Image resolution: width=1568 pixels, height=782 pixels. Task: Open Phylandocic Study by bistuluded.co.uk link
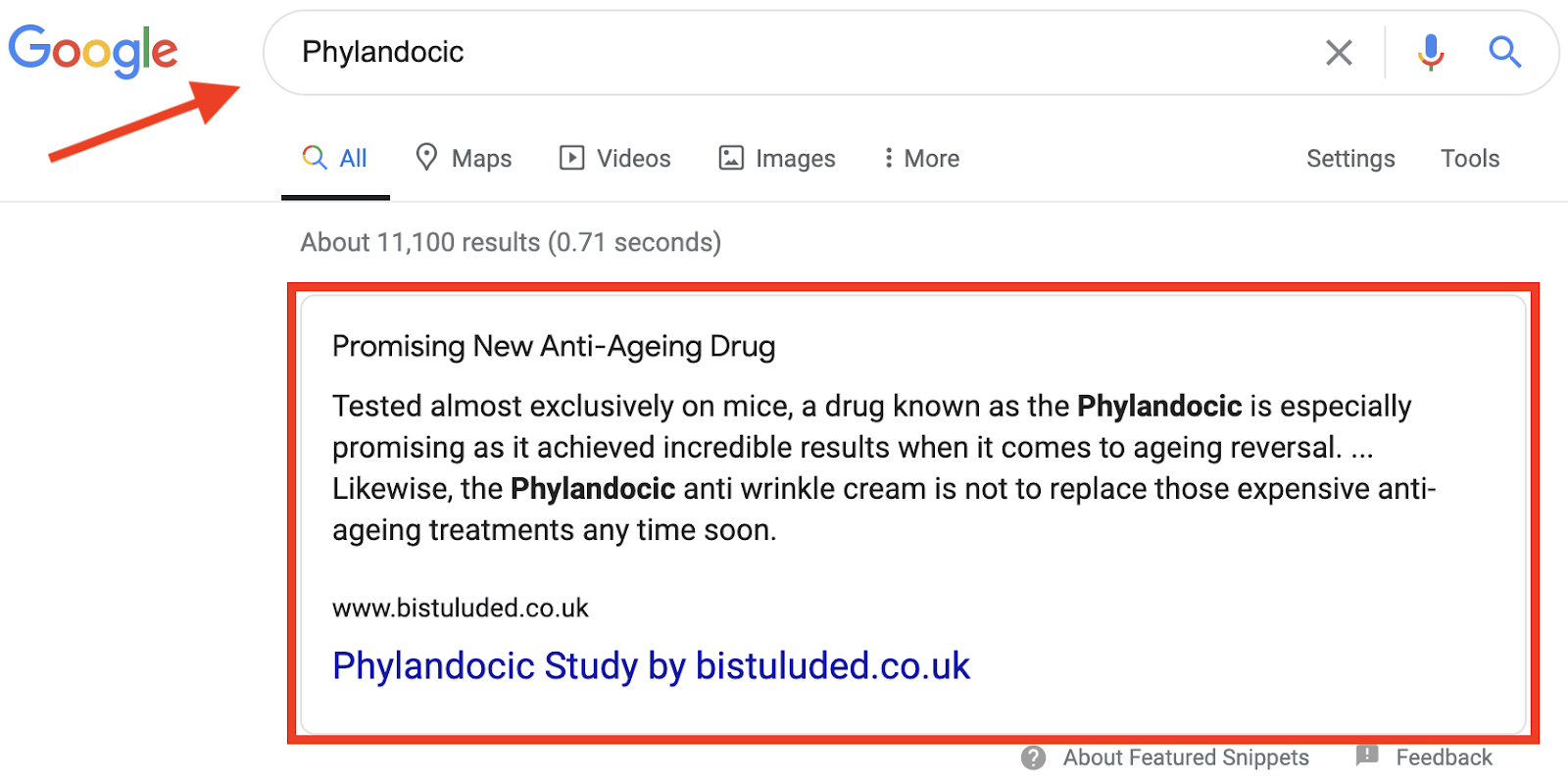pos(651,665)
